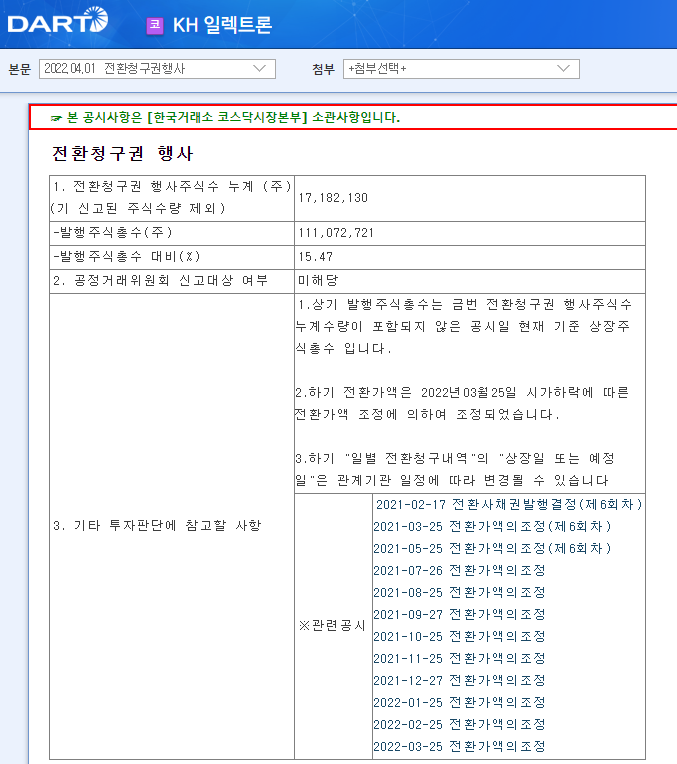Open 2021-05-25 전환가액의조정 link
Screen dimensions: 677x764
[x=492, y=548]
